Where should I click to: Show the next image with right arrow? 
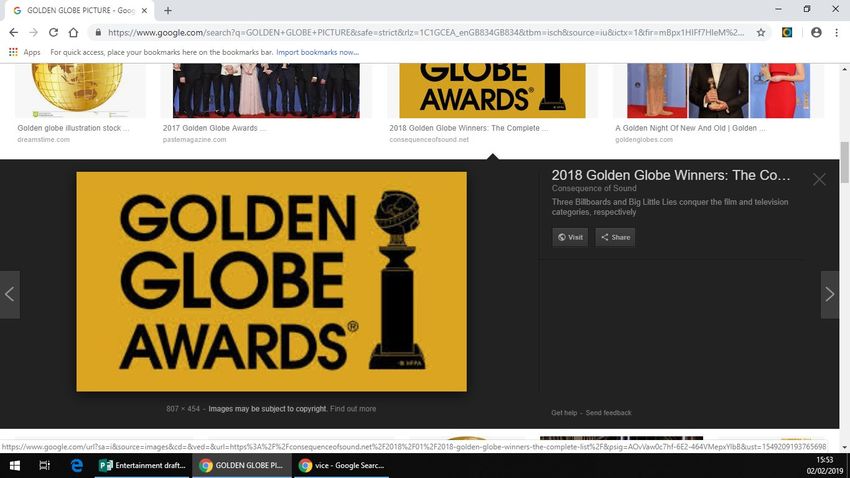tap(829, 294)
